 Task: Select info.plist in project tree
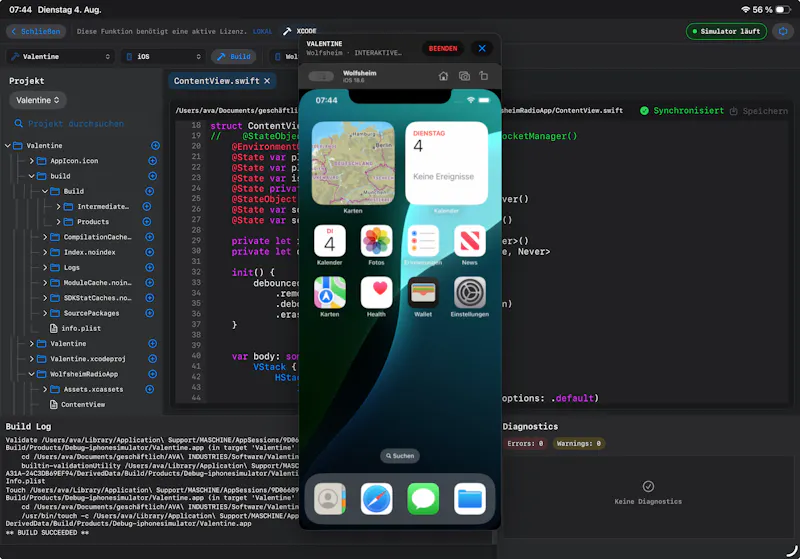pyautogui.click(x=76, y=328)
